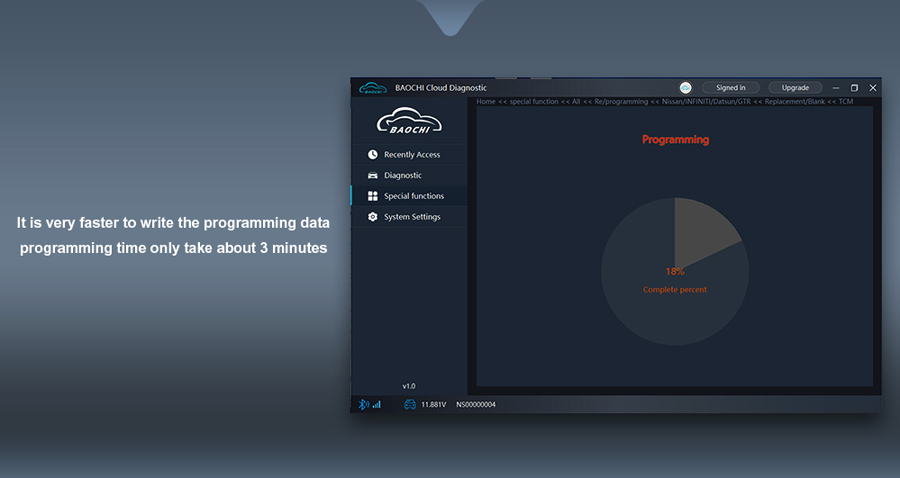Click the TCM breadcrumb item
Image resolution: width=900 pixels, height=478 pixels.
click(845, 102)
